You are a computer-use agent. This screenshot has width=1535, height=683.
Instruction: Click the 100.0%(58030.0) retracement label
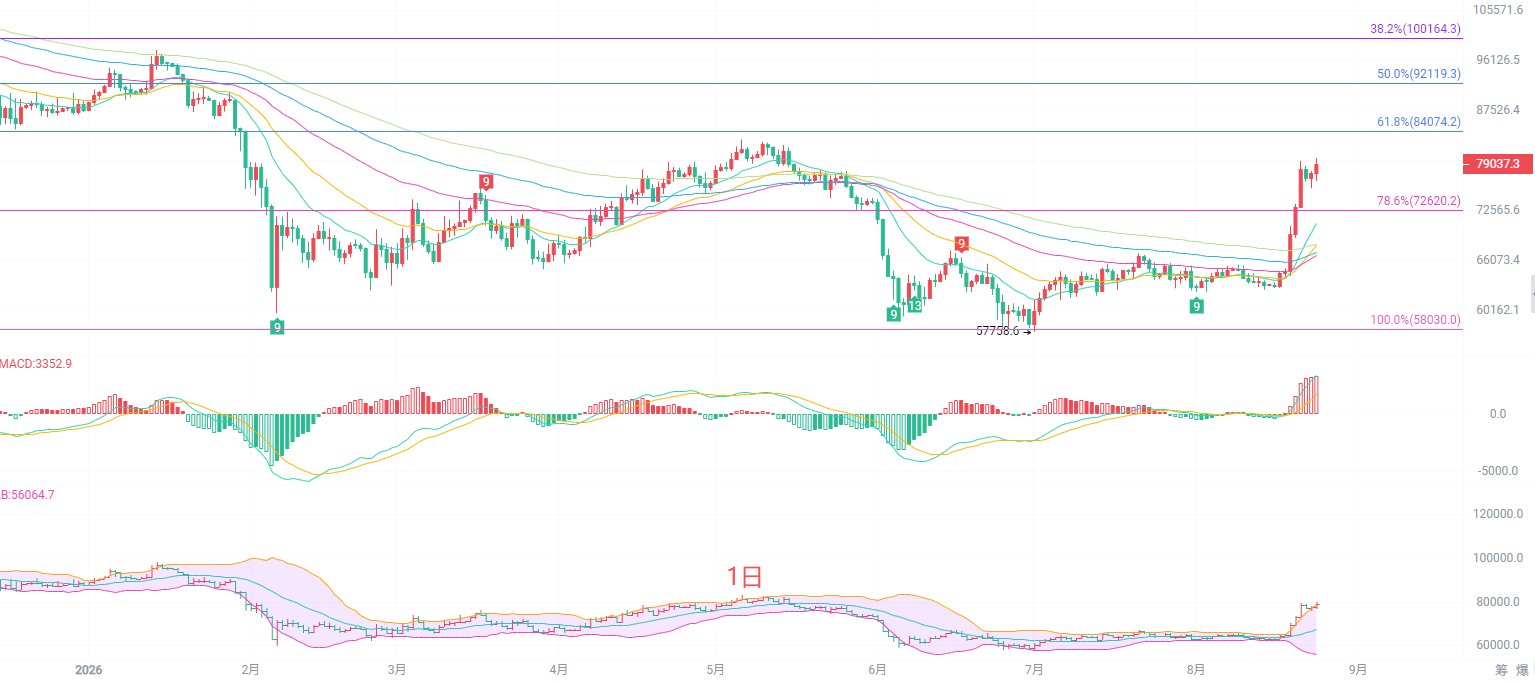coord(1415,320)
